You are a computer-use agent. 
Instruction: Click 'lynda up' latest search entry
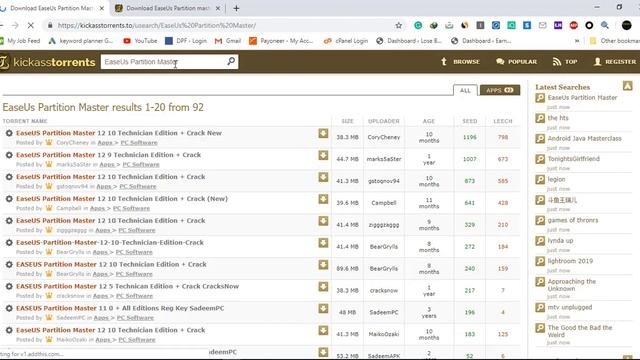pyautogui.click(x=560, y=241)
